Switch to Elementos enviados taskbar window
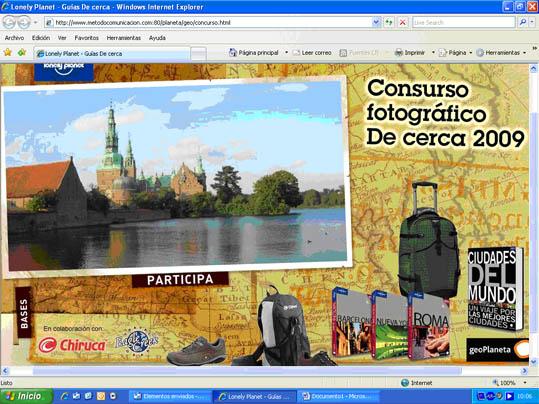 coord(170,396)
